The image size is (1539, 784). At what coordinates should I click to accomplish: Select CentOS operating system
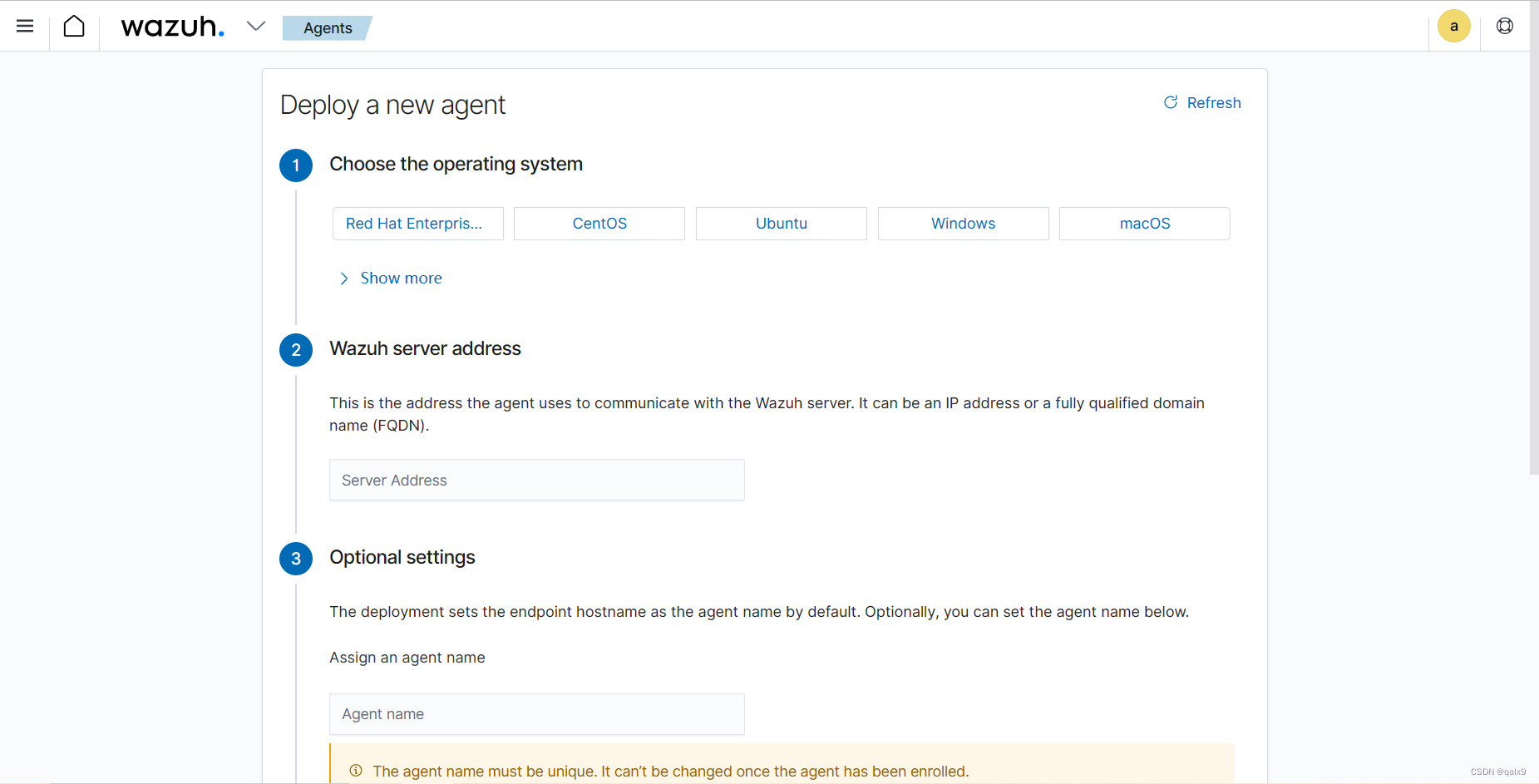pos(599,224)
